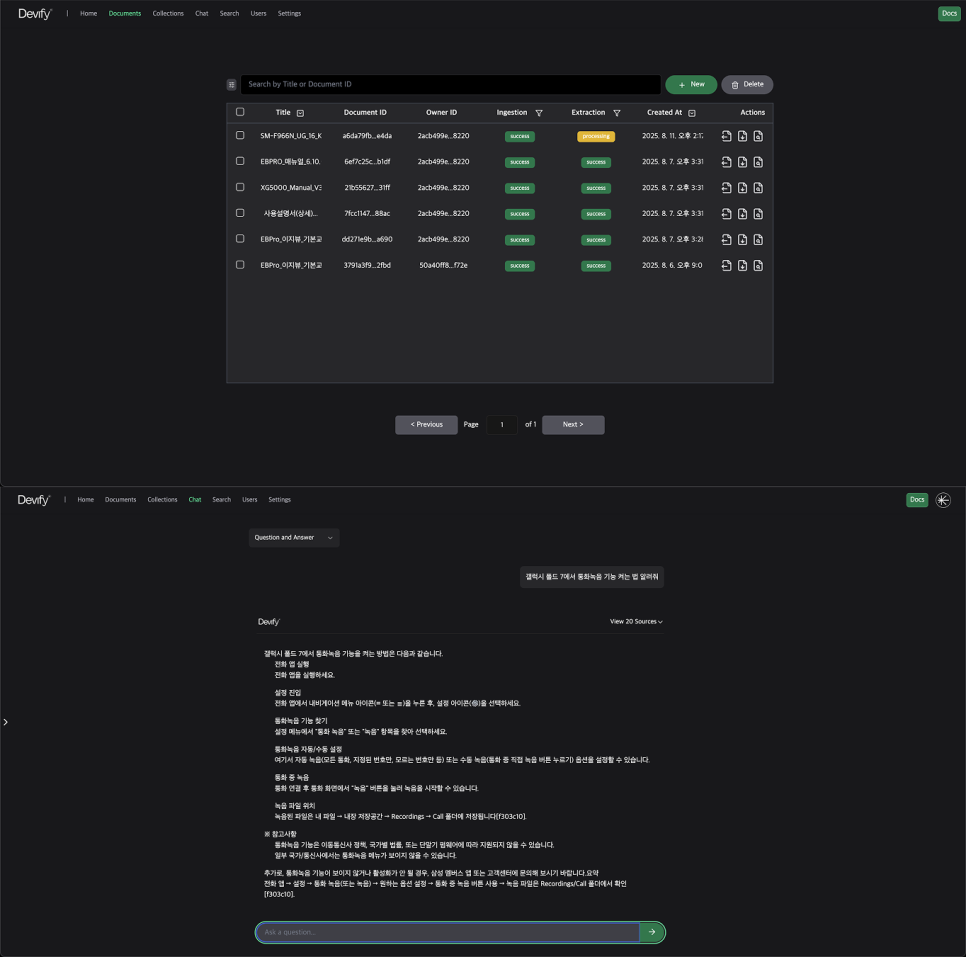Open the Extraction column filter icon

tap(617, 113)
